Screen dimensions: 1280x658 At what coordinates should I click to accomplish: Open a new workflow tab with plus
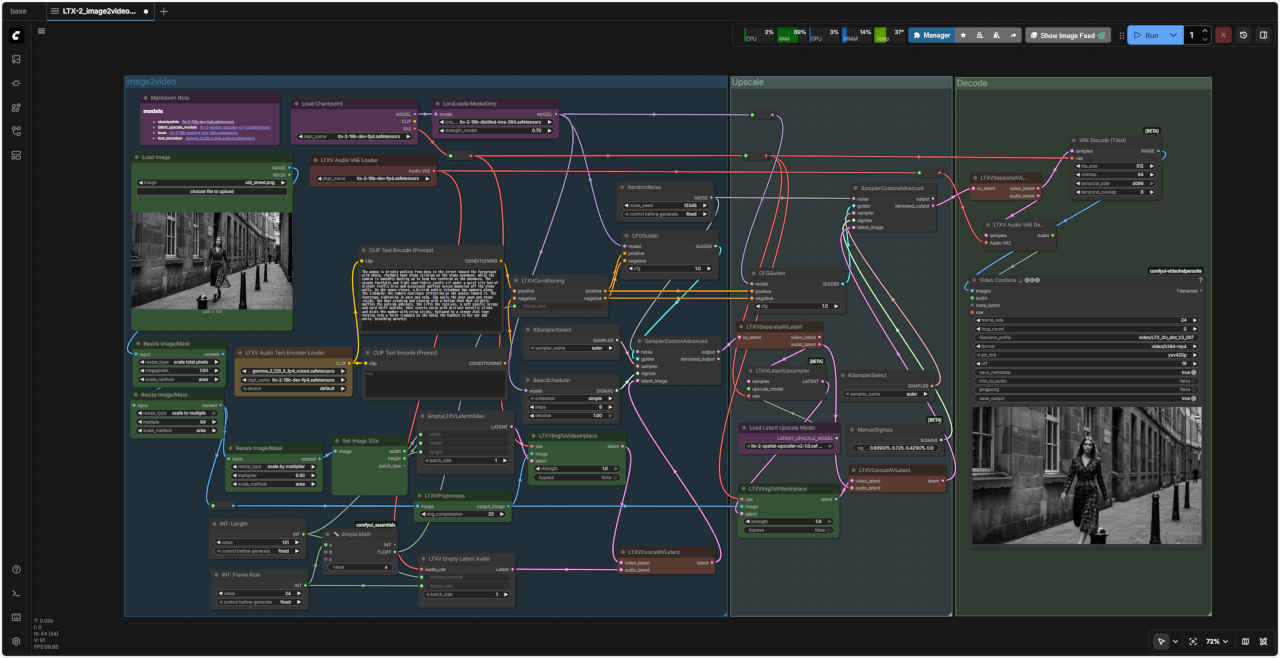[164, 11]
